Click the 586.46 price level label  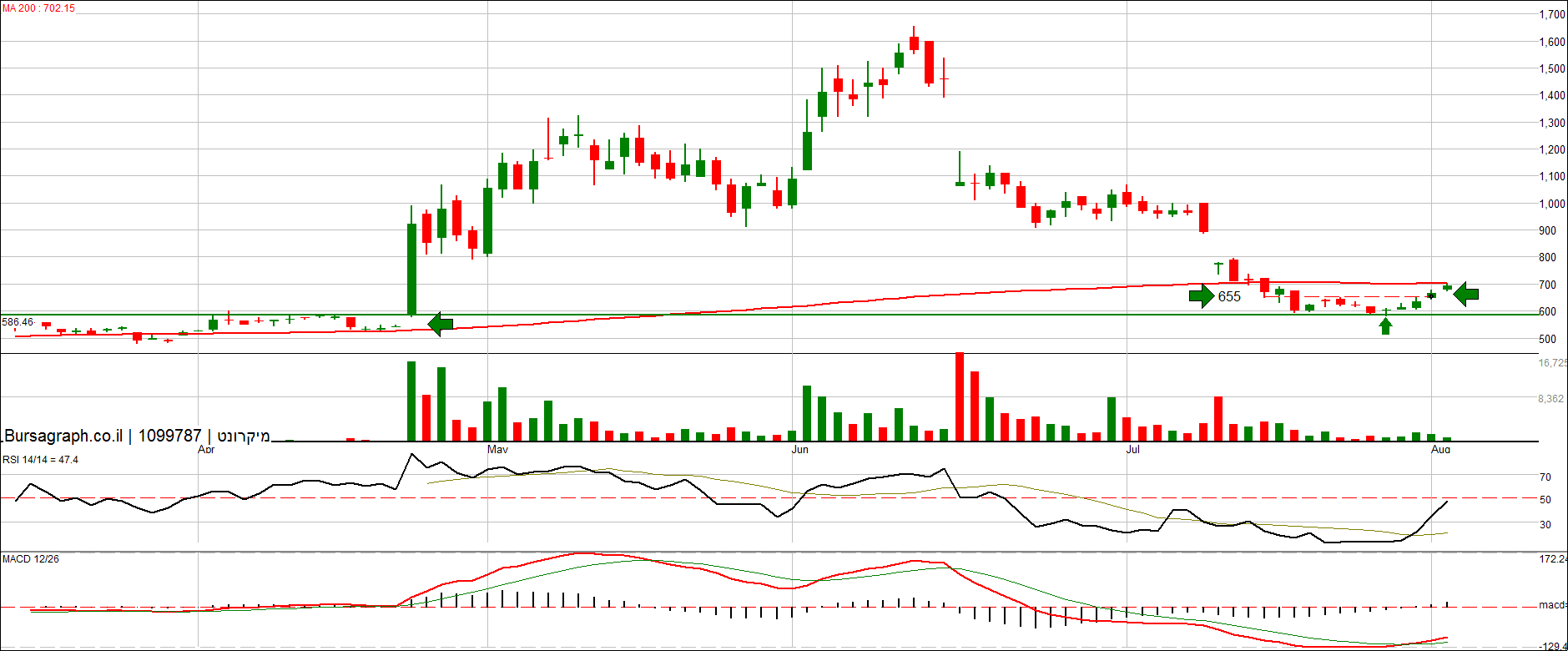tap(18, 322)
